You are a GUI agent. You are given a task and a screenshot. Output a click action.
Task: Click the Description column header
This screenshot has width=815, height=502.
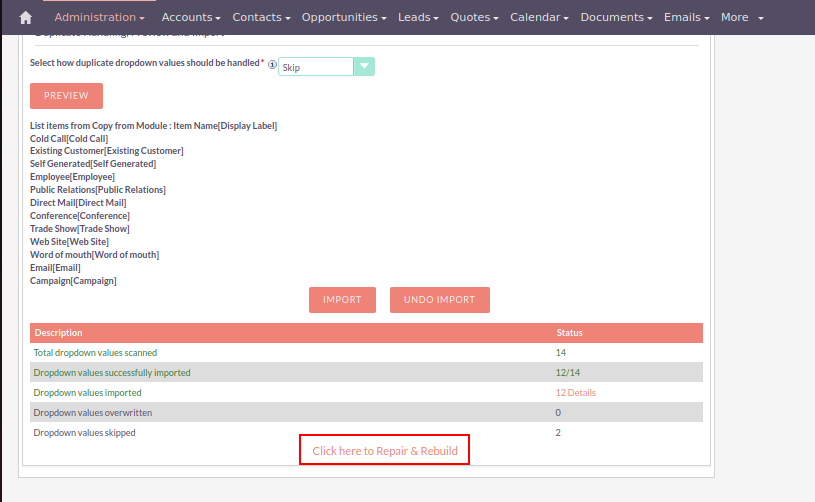[x=59, y=333]
